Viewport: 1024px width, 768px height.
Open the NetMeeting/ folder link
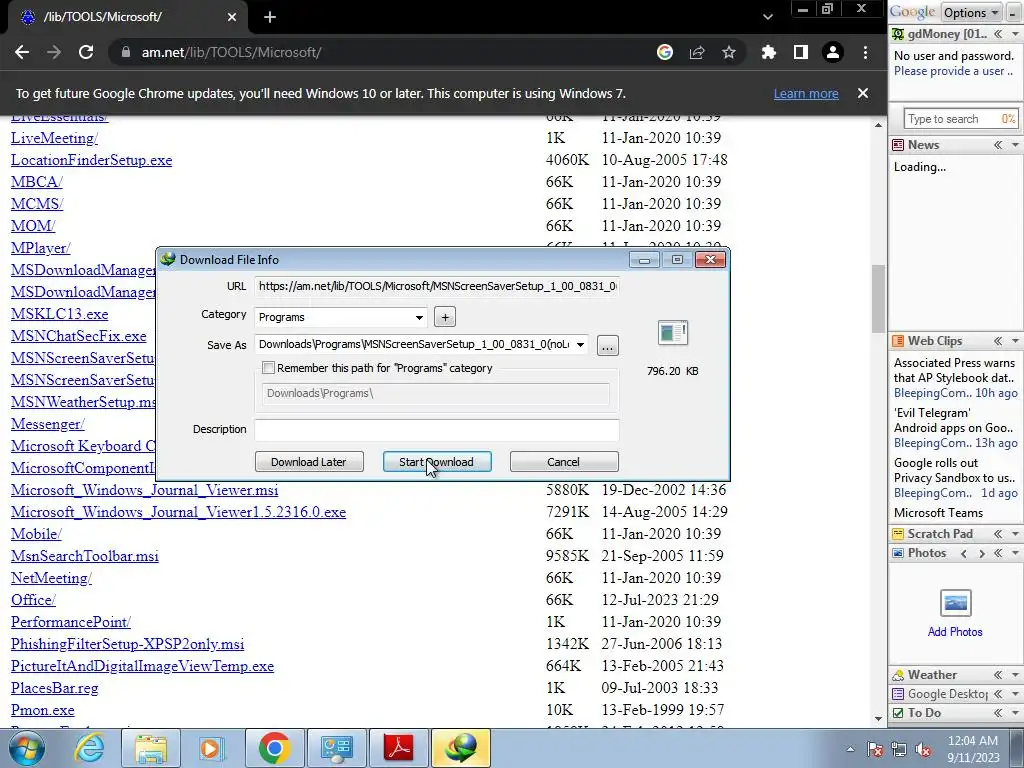(x=52, y=578)
